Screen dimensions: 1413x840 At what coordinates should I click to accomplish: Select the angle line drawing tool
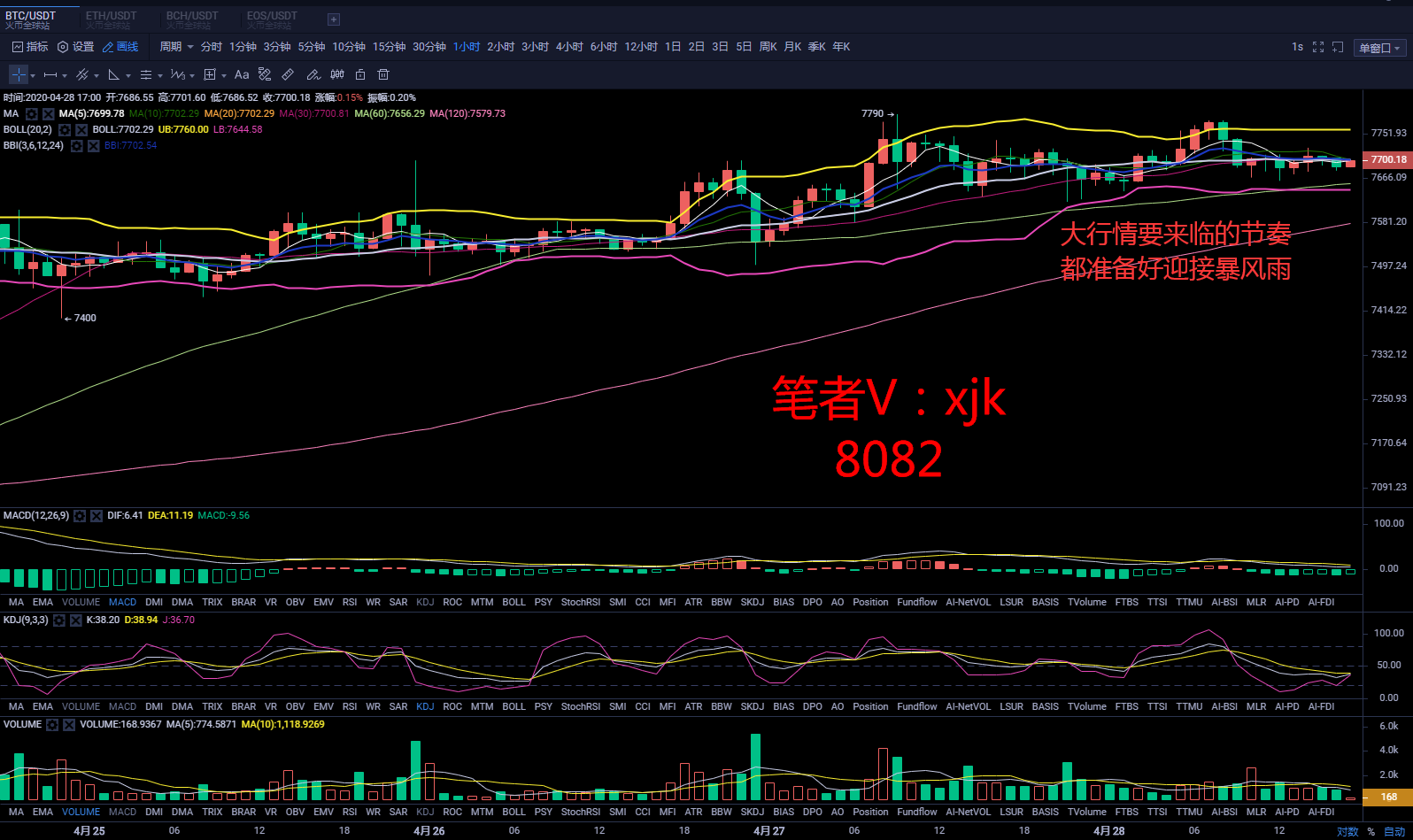click(114, 74)
